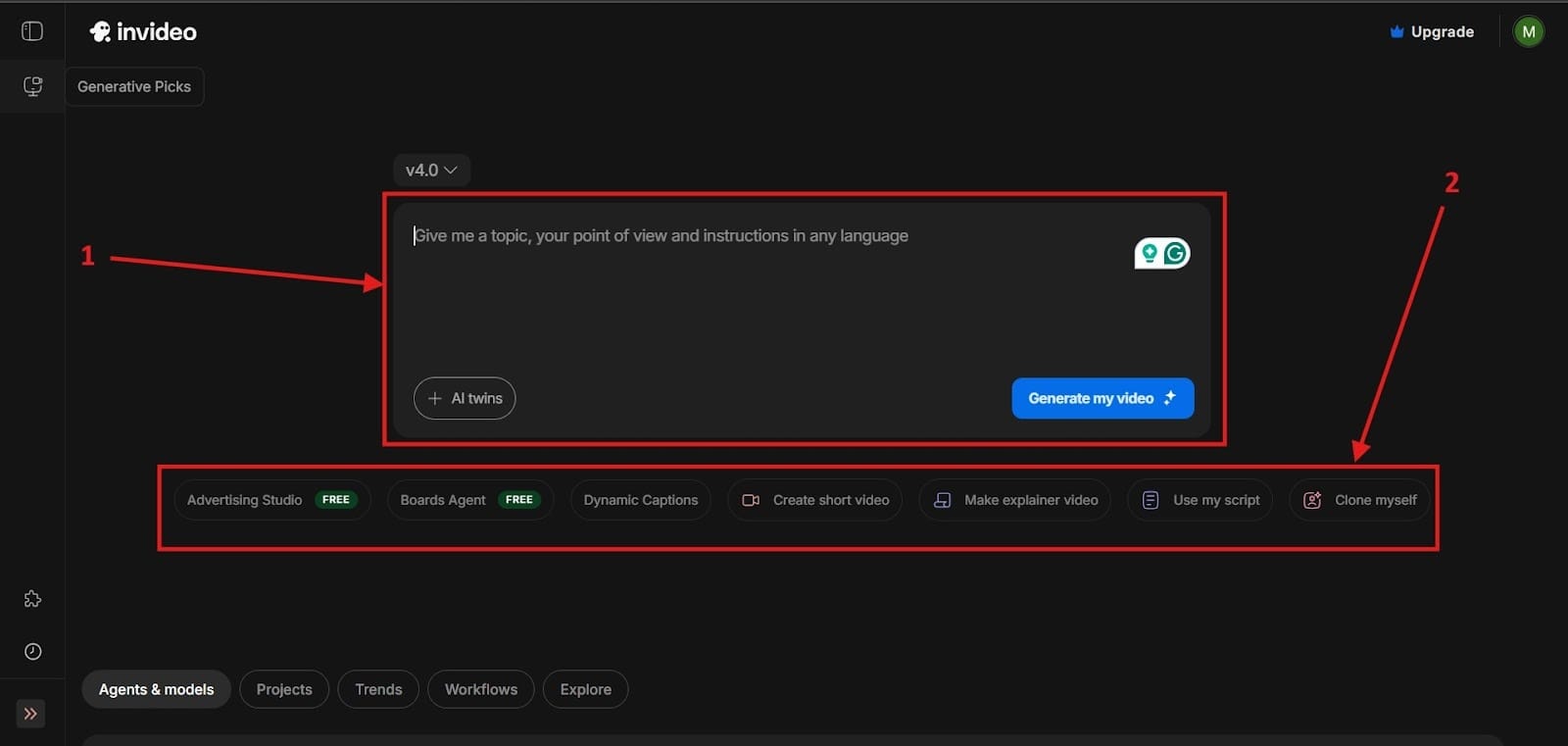This screenshot has height=746, width=1568.
Task: Toggle the sidebar panel icon at top left
Action: point(32,31)
